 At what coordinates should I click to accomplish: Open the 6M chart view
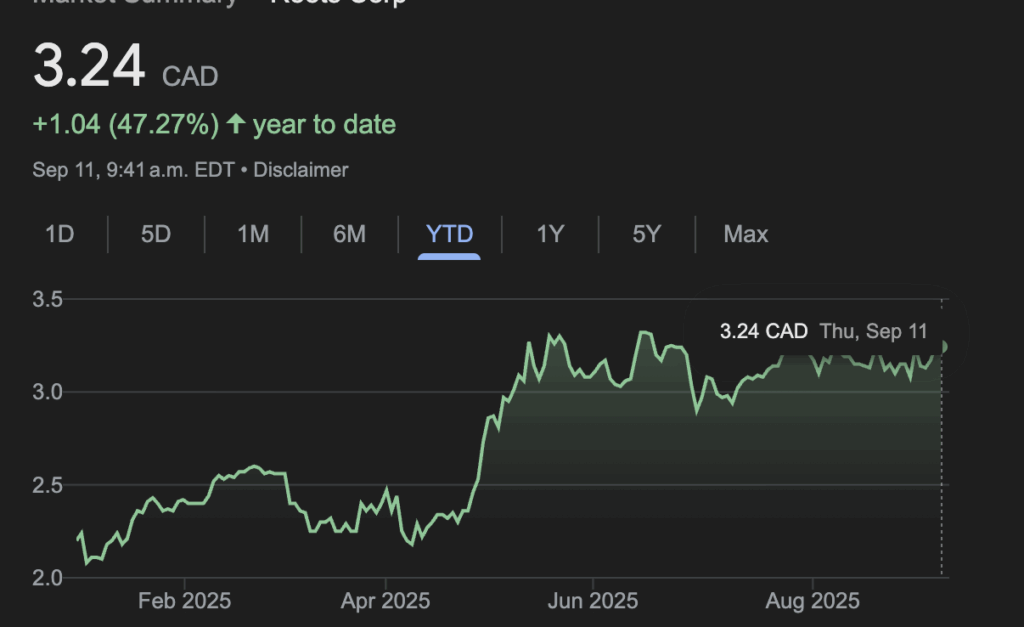(349, 234)
